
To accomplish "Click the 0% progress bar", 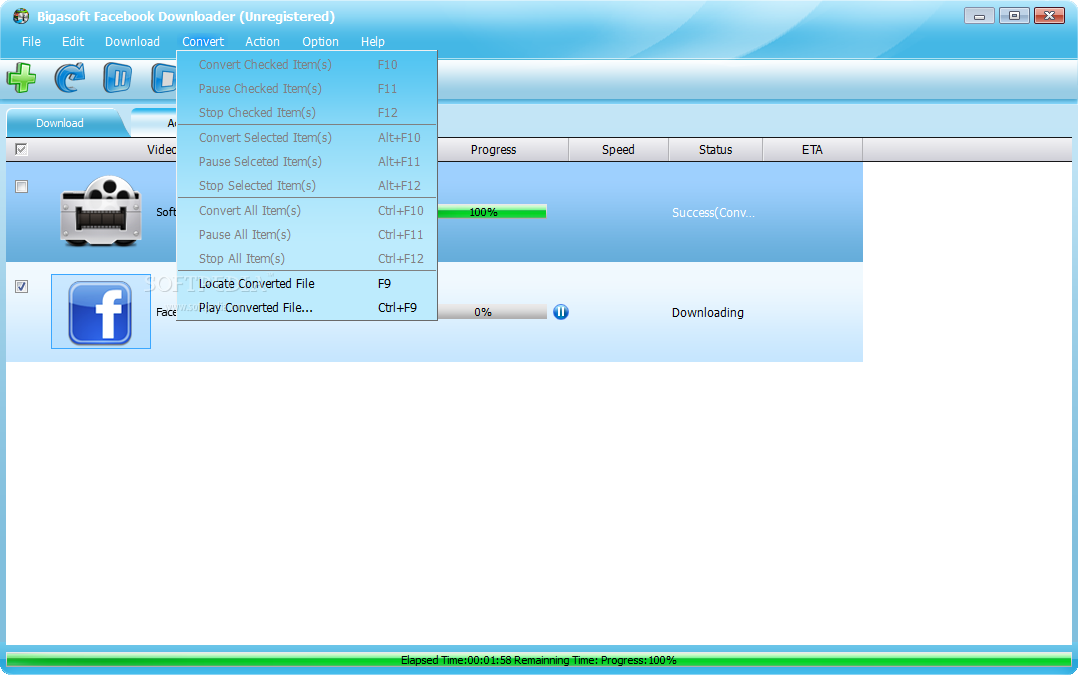I will point(492,312).
